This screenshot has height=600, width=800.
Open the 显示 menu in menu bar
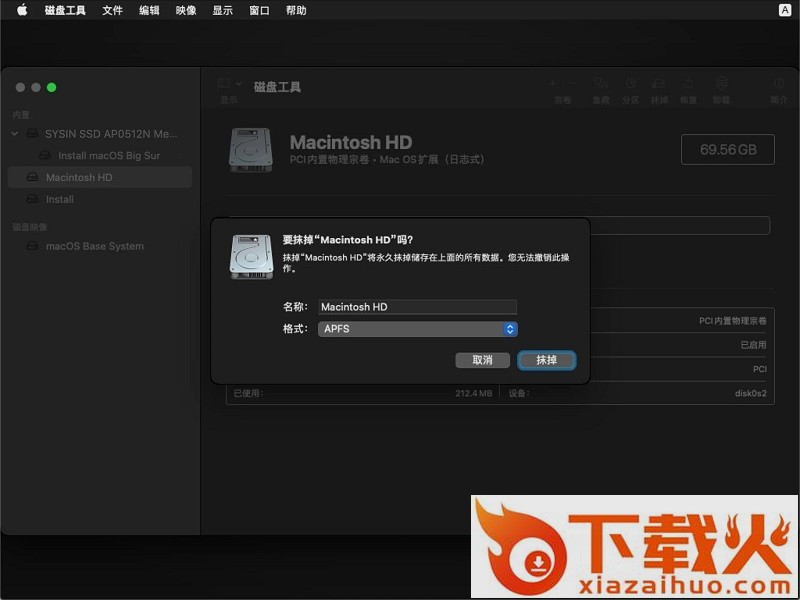[x=222, y=10]
